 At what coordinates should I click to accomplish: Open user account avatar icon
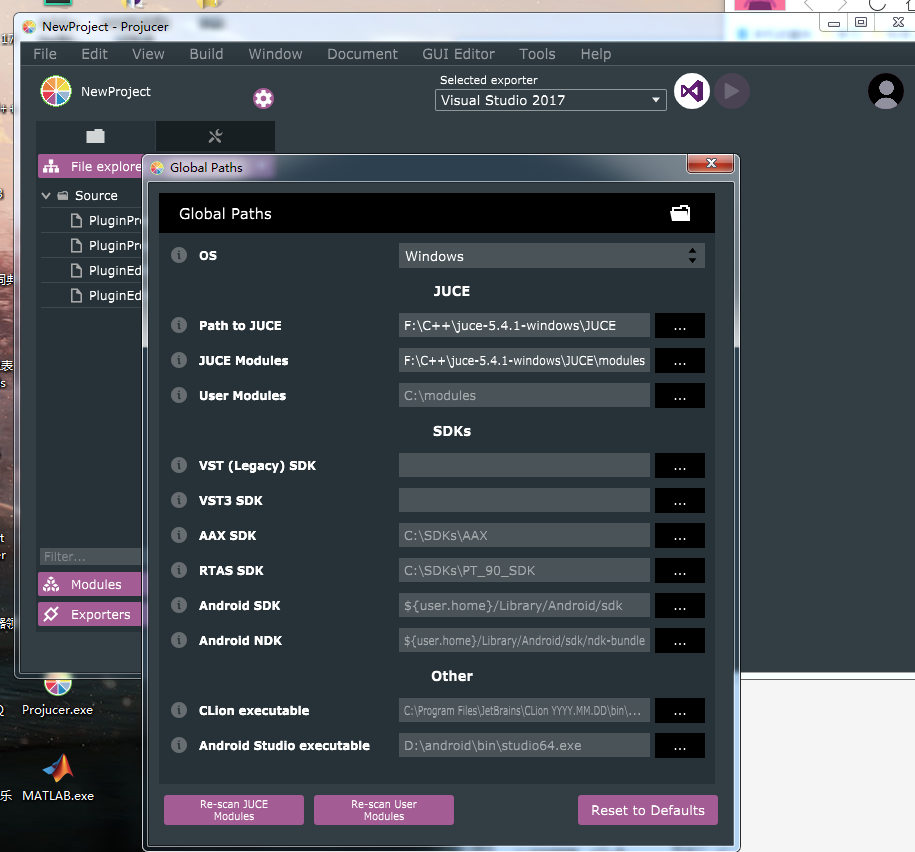coord(885,91)
